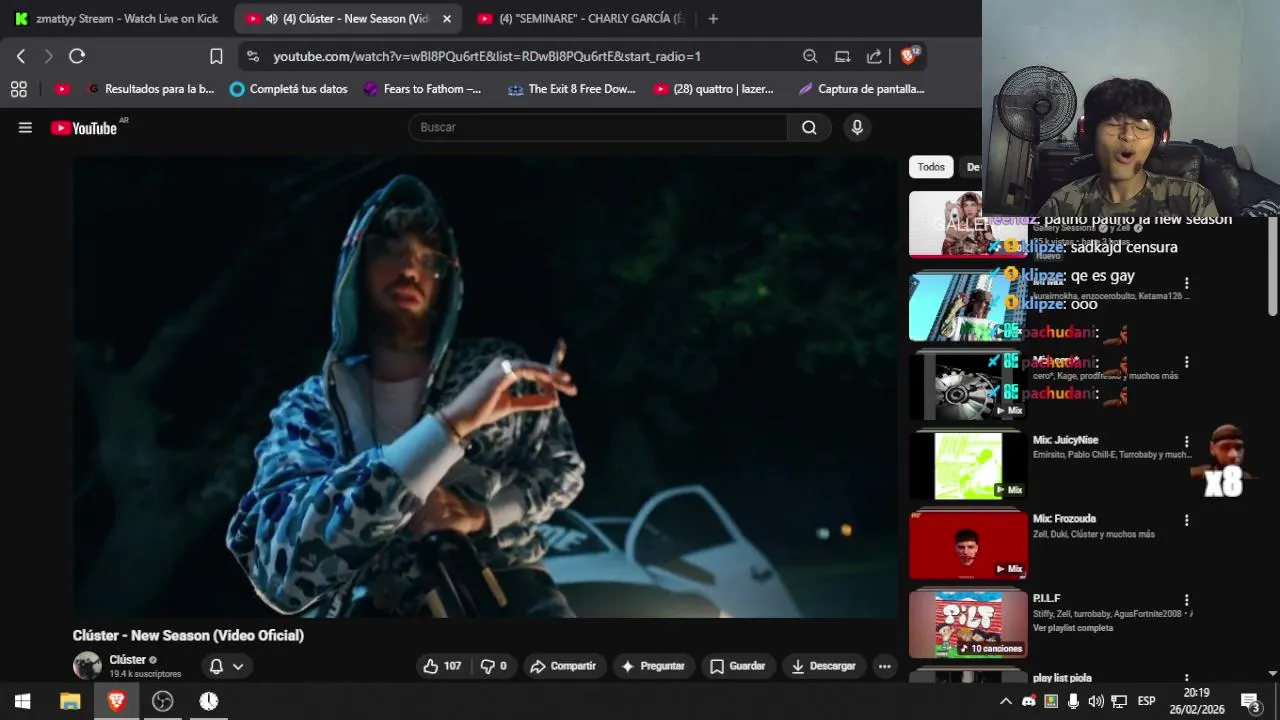Select the Todos filter chip

(x=931, y=167)
